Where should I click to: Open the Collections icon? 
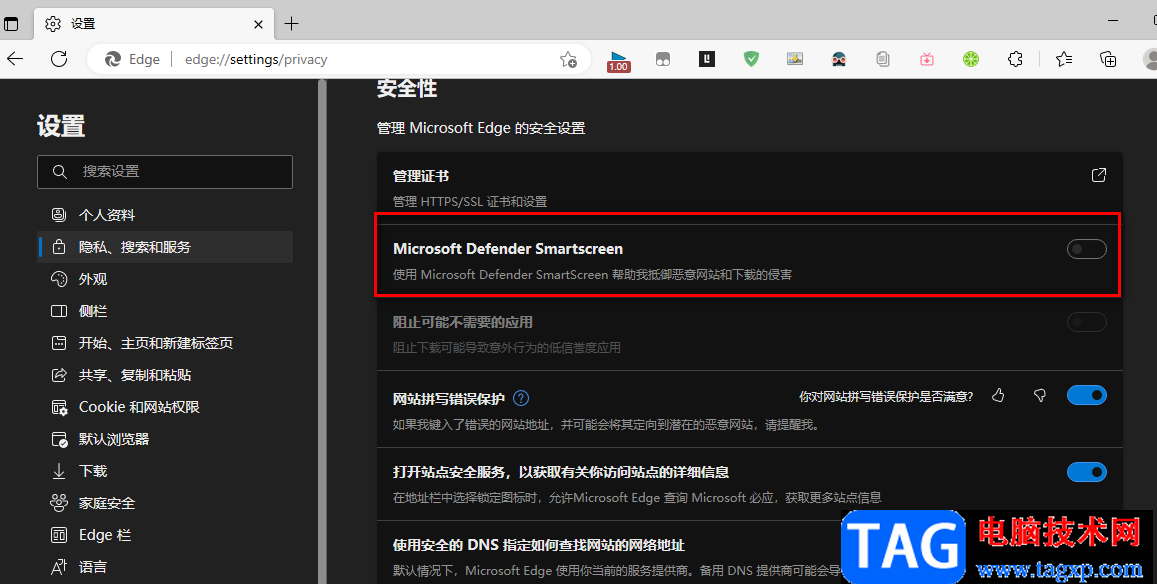[x=1108, y=59]
